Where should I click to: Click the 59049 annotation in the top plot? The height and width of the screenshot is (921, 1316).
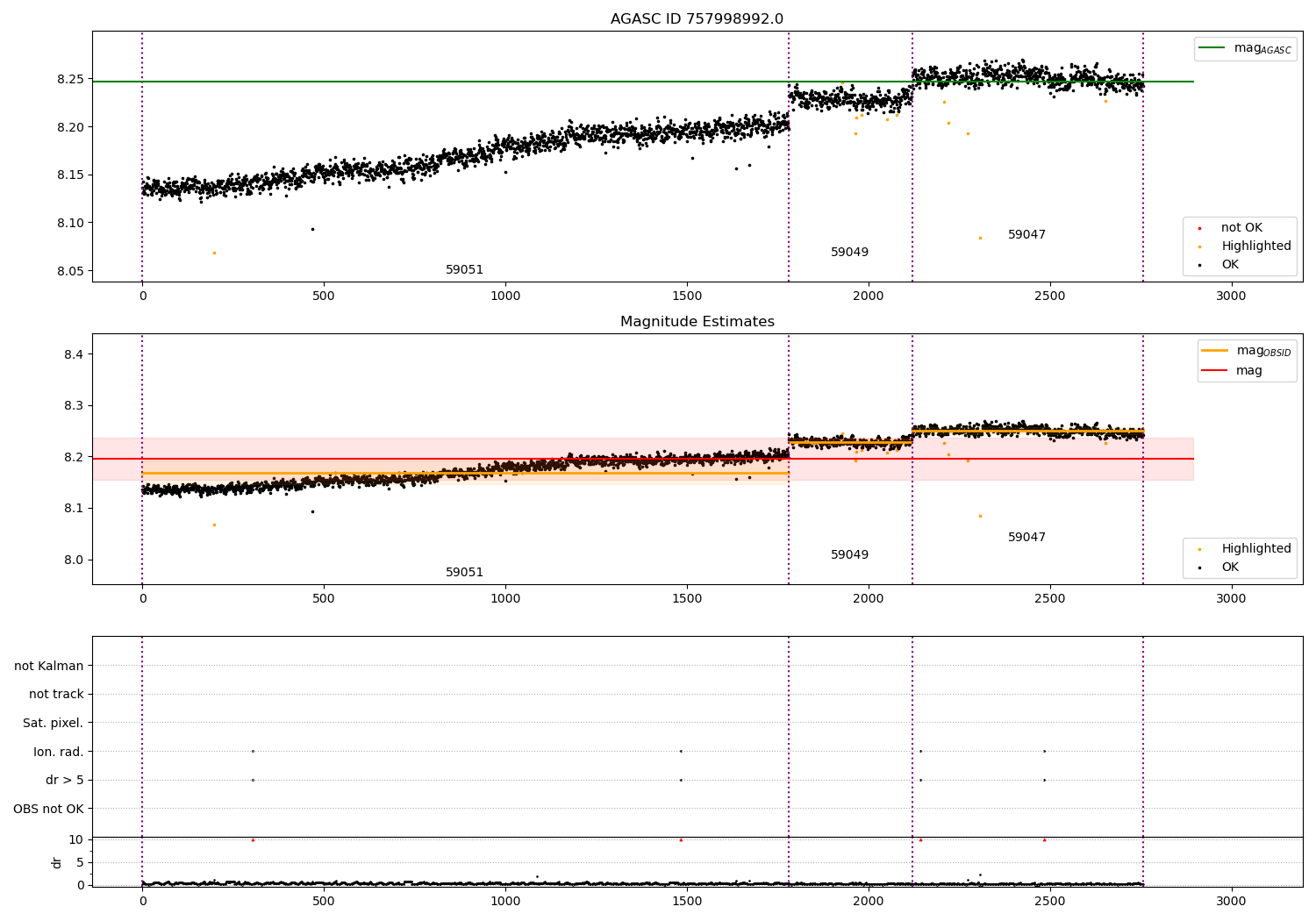pos(849,253)
